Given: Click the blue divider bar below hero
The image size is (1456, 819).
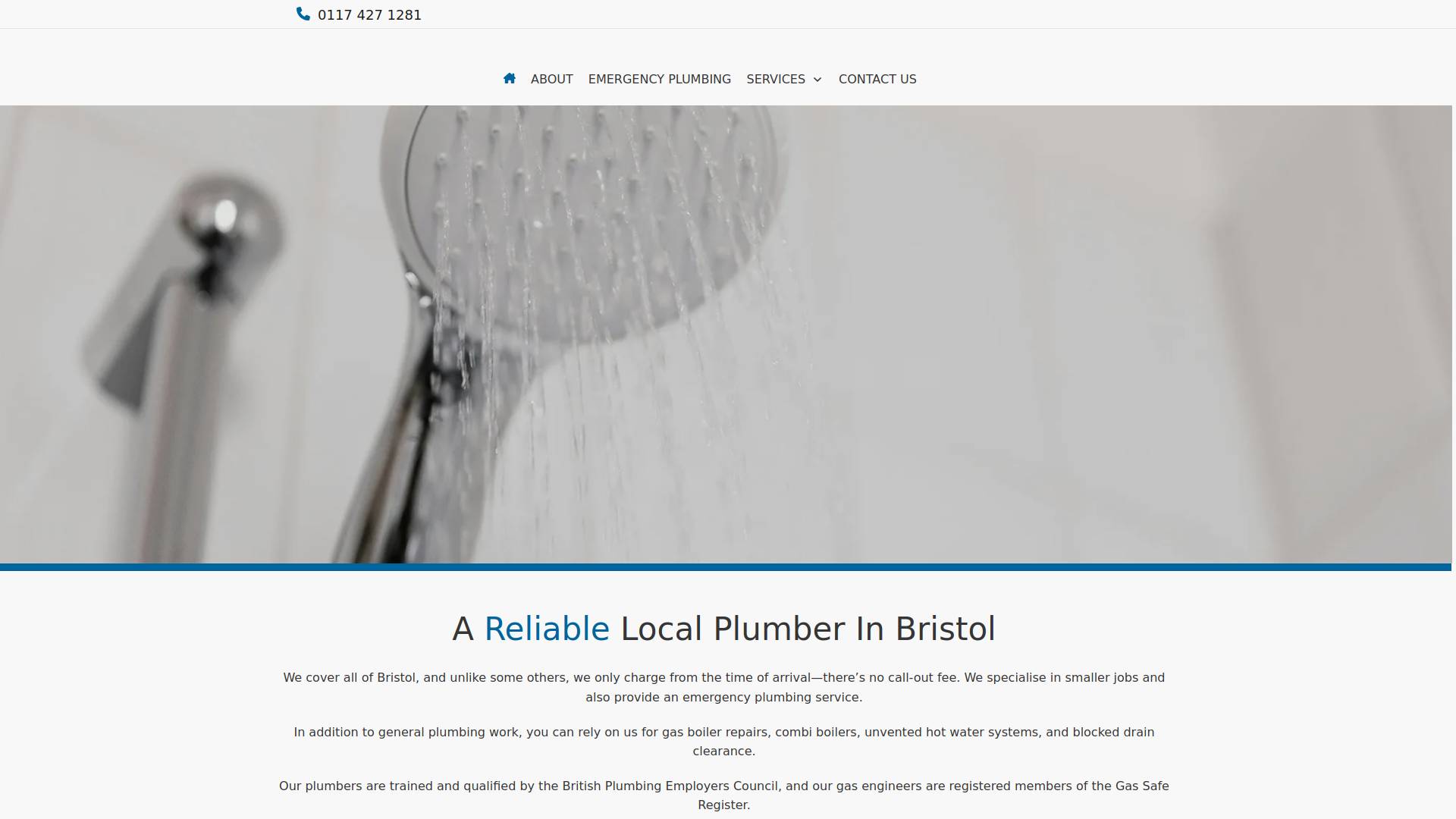Looking at the screenshot, I should [726, 566].
